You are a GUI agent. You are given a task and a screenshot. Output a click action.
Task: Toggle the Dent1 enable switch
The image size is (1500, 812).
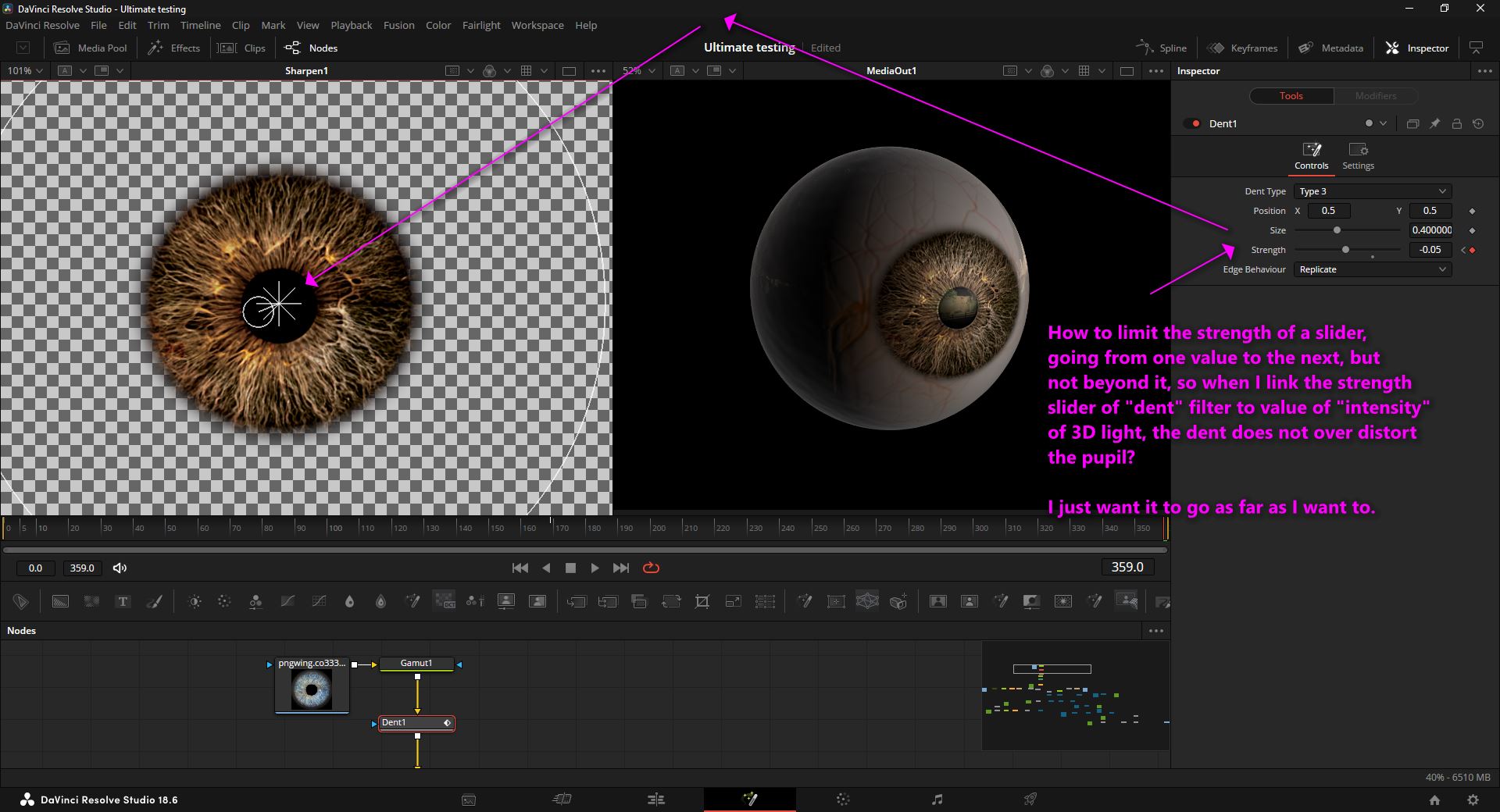click(1192, 123)
